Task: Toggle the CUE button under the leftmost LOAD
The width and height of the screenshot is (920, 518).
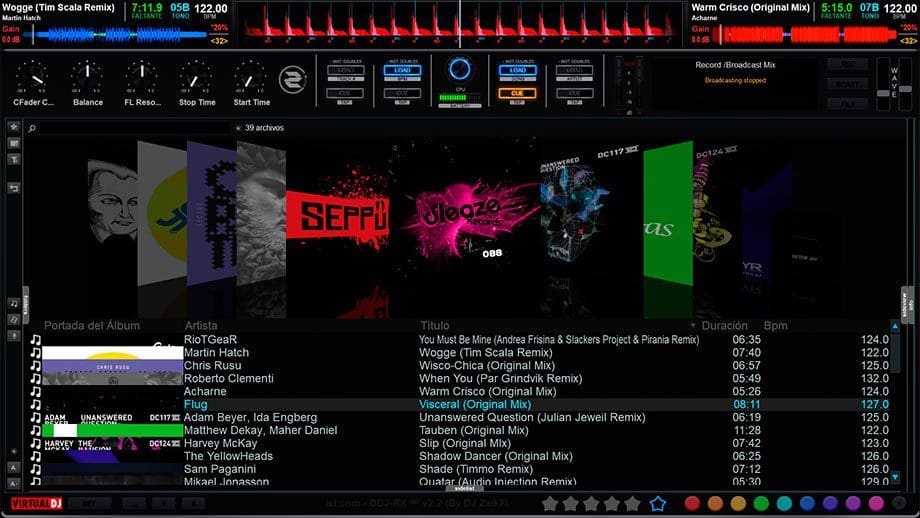Action: pyautogui.click(x=346, y=93)
